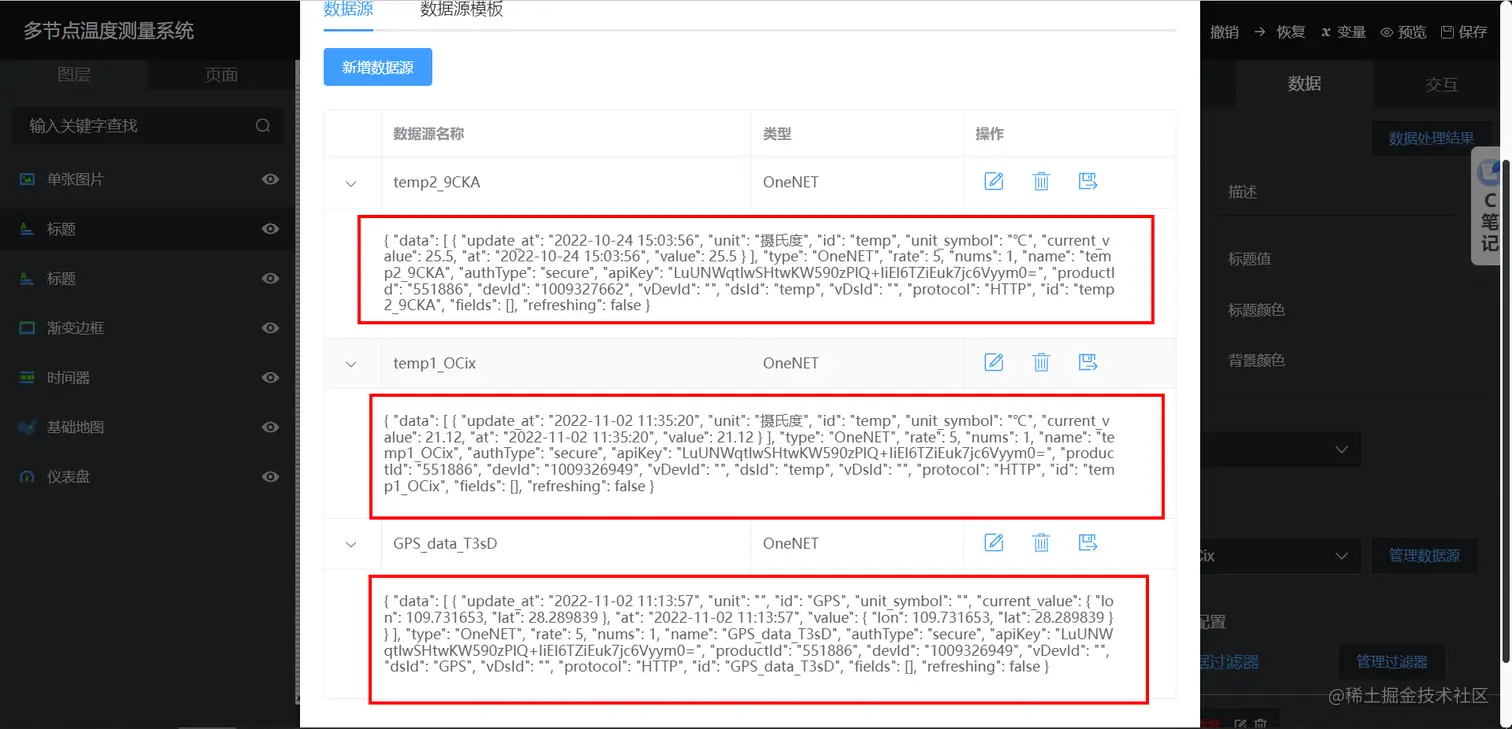Viewport: 1512px width, 729px height.
Task: Click 恢复 in the top toolbar
Action: point(1280,32)
